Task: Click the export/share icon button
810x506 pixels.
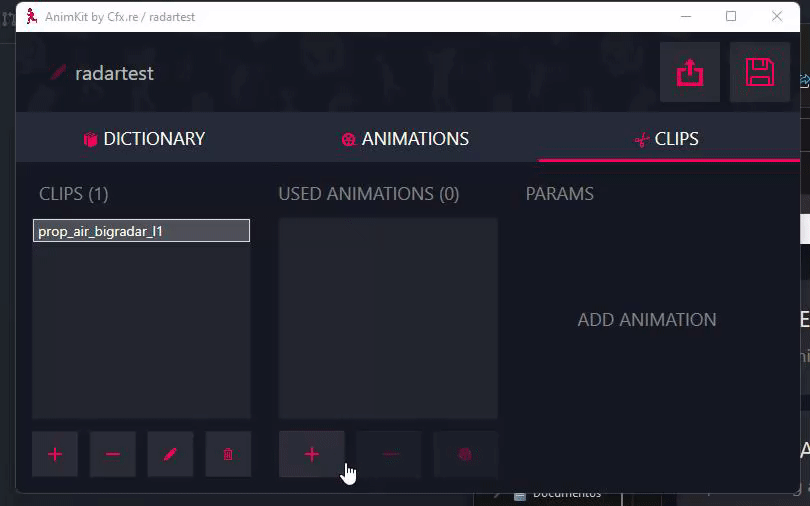Action: pos(690,72)
